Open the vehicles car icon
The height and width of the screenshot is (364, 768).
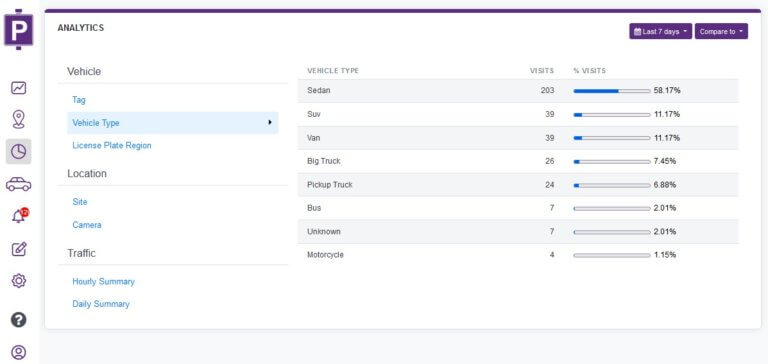19,184
